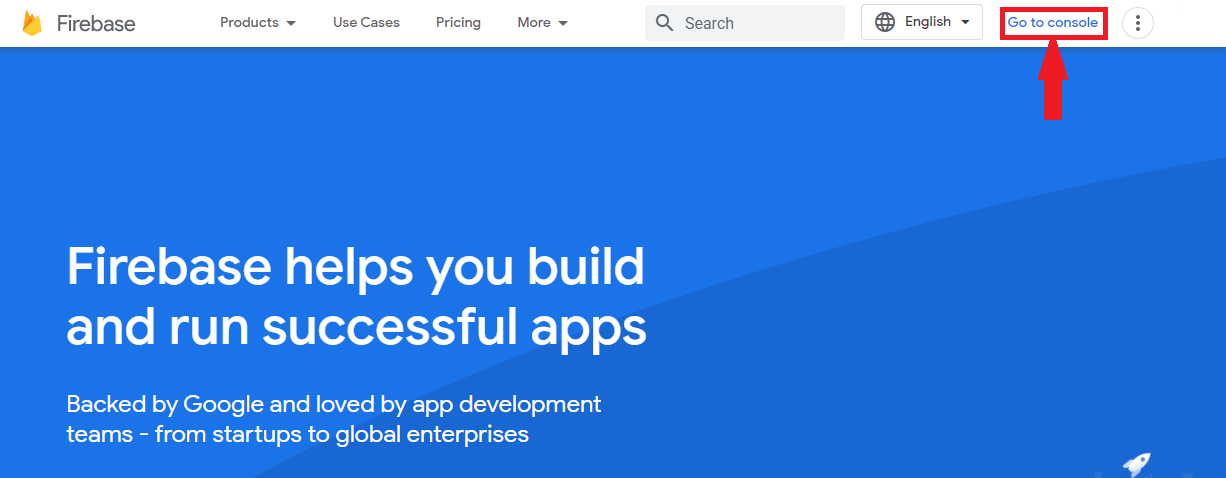This screenshot has width=1226, height=478.
Task: Click the Firebase wordmark text
Action: click(96, 23)
